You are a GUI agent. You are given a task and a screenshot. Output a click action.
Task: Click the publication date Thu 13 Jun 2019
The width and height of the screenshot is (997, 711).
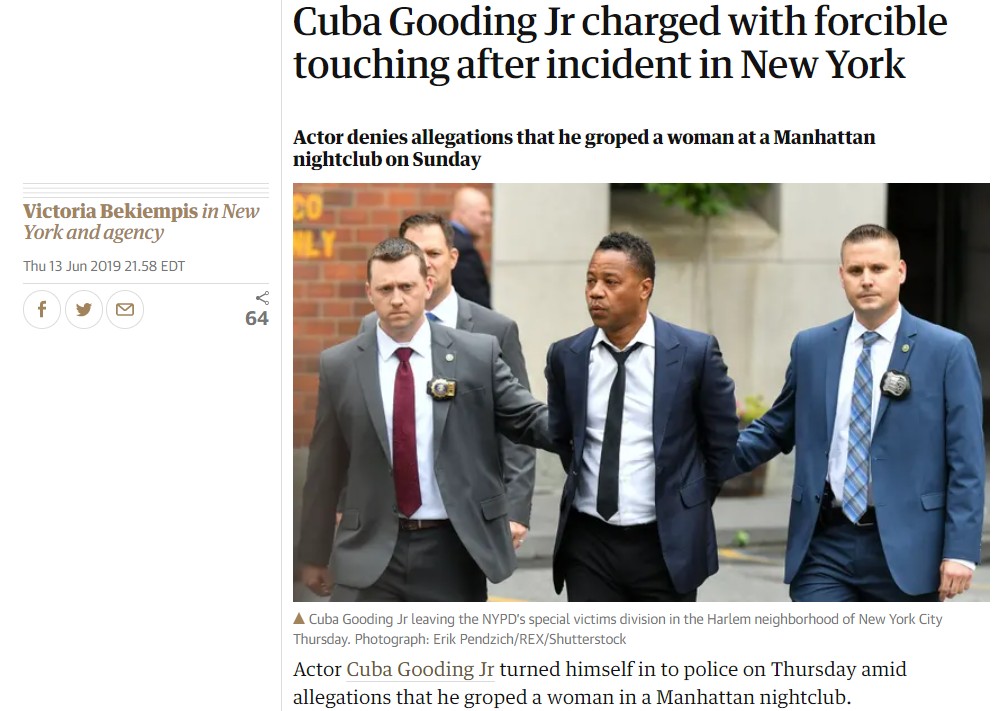(104, 266)
